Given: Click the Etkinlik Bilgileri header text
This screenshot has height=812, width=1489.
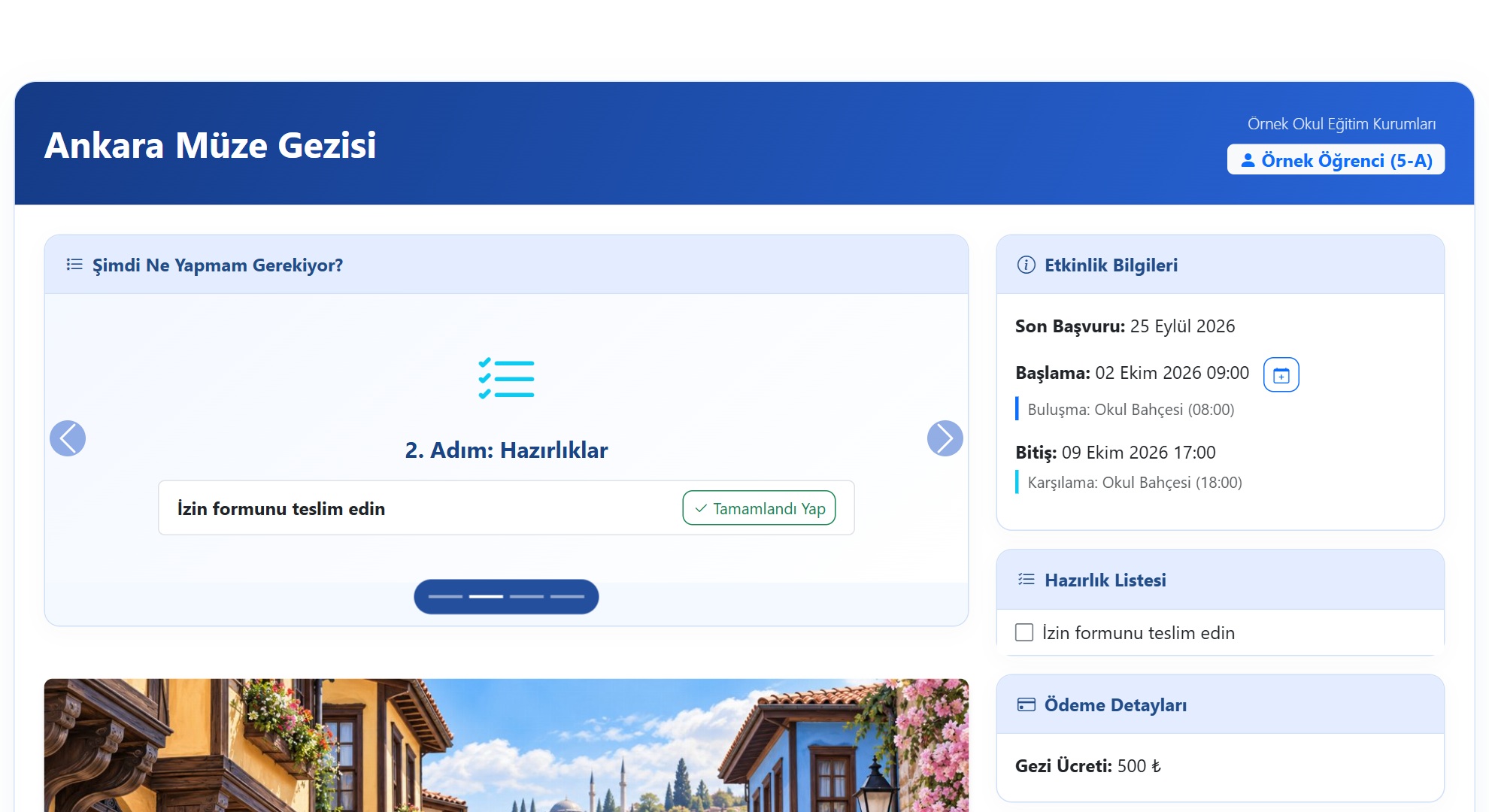Looking at the screenshot, I should pyautogui.click(x=1111, y=265).
